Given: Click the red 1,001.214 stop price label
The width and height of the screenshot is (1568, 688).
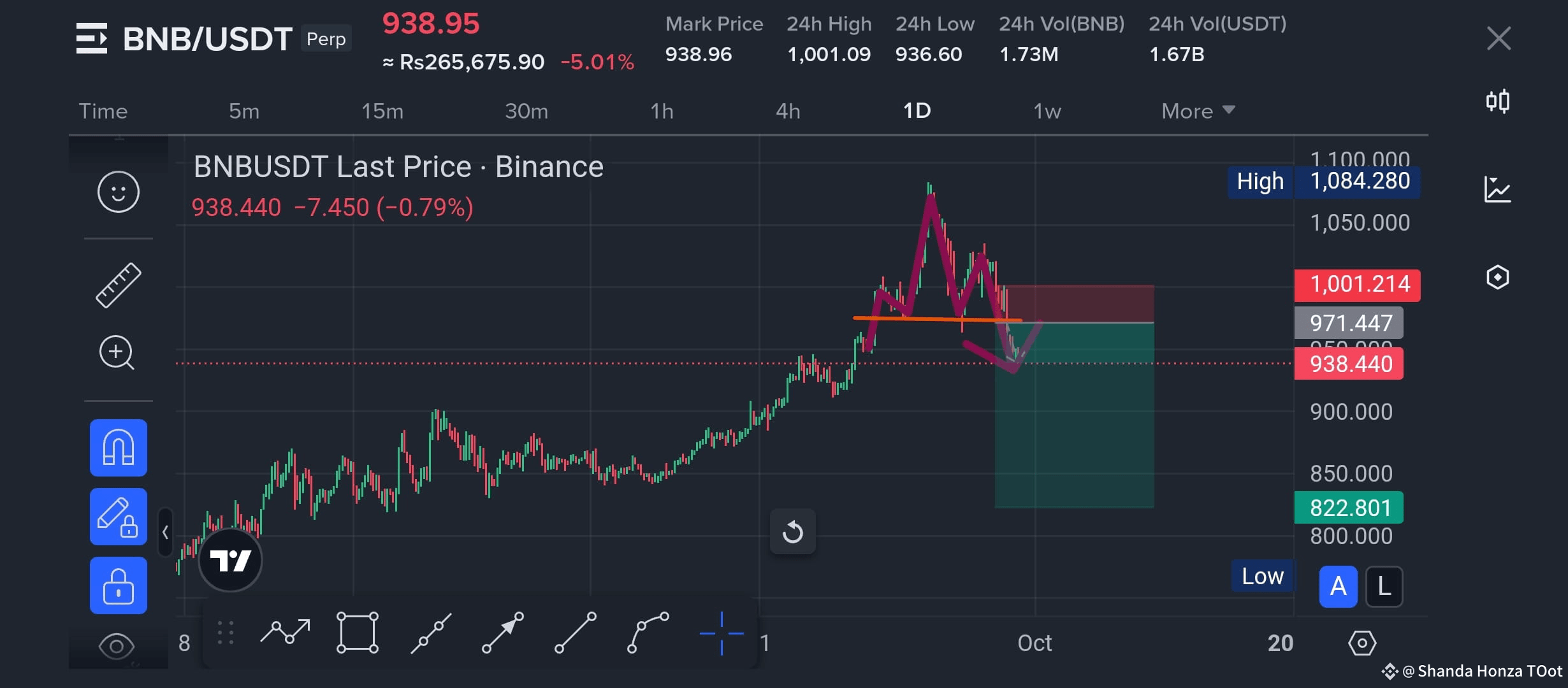Looking at the screenshot, I should pos(1357,285).
